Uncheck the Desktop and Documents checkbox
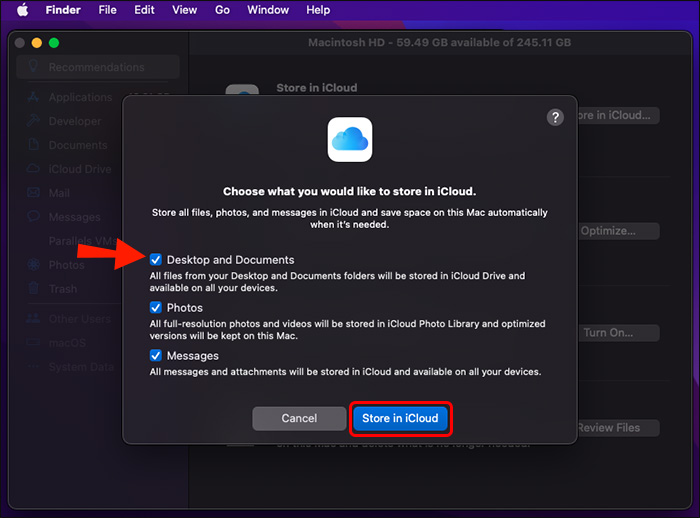 pos(155,259)
